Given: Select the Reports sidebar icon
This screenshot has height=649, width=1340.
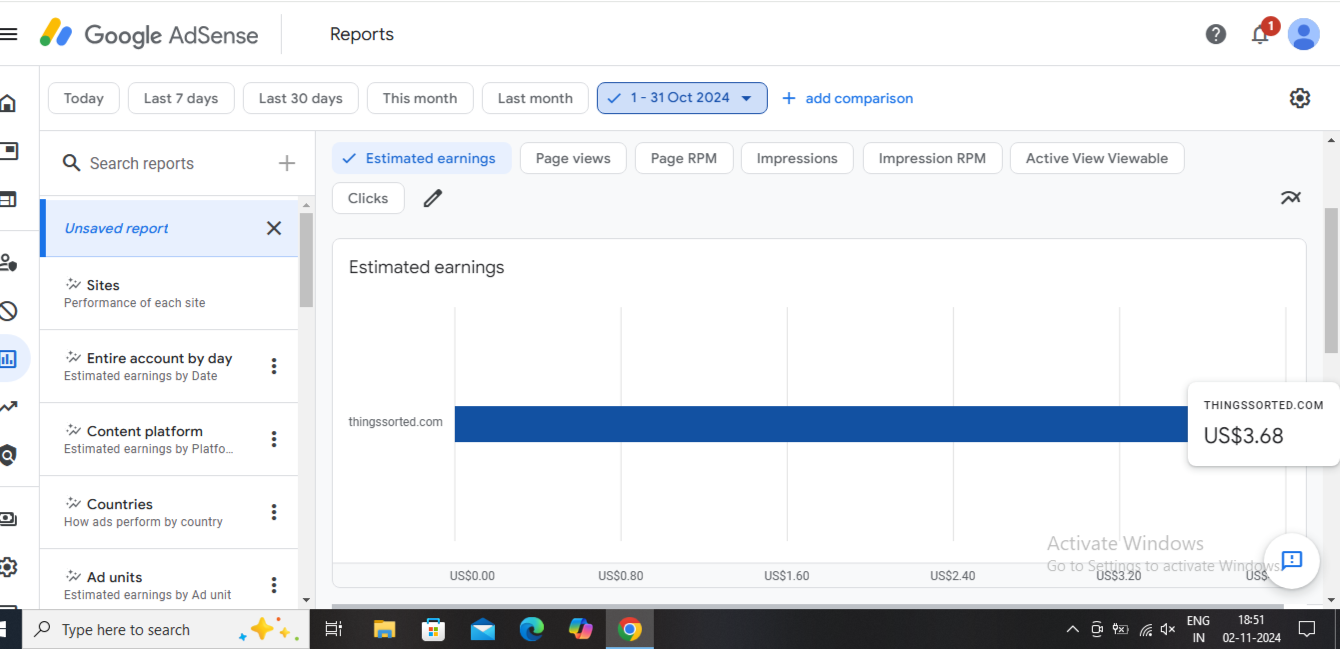Looking at the screenshot, I should [x=8, y=358].
